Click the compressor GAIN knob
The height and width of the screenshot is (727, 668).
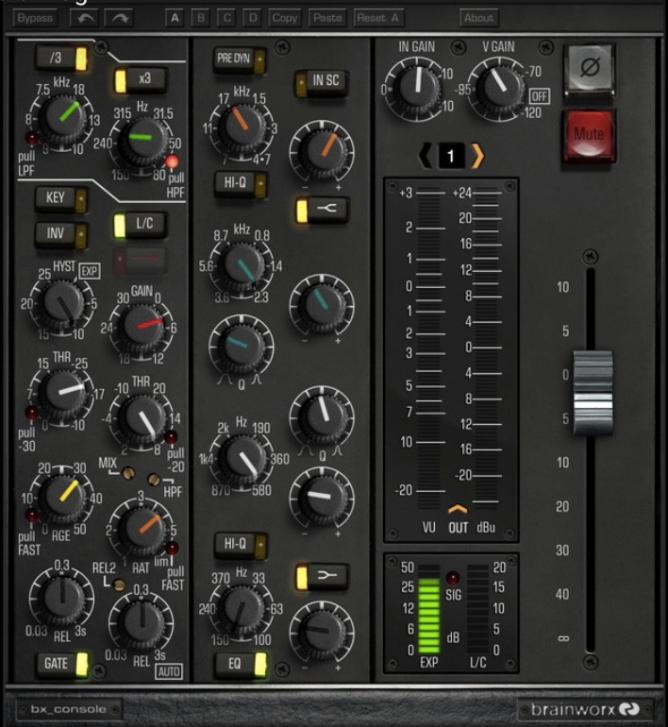142,327
